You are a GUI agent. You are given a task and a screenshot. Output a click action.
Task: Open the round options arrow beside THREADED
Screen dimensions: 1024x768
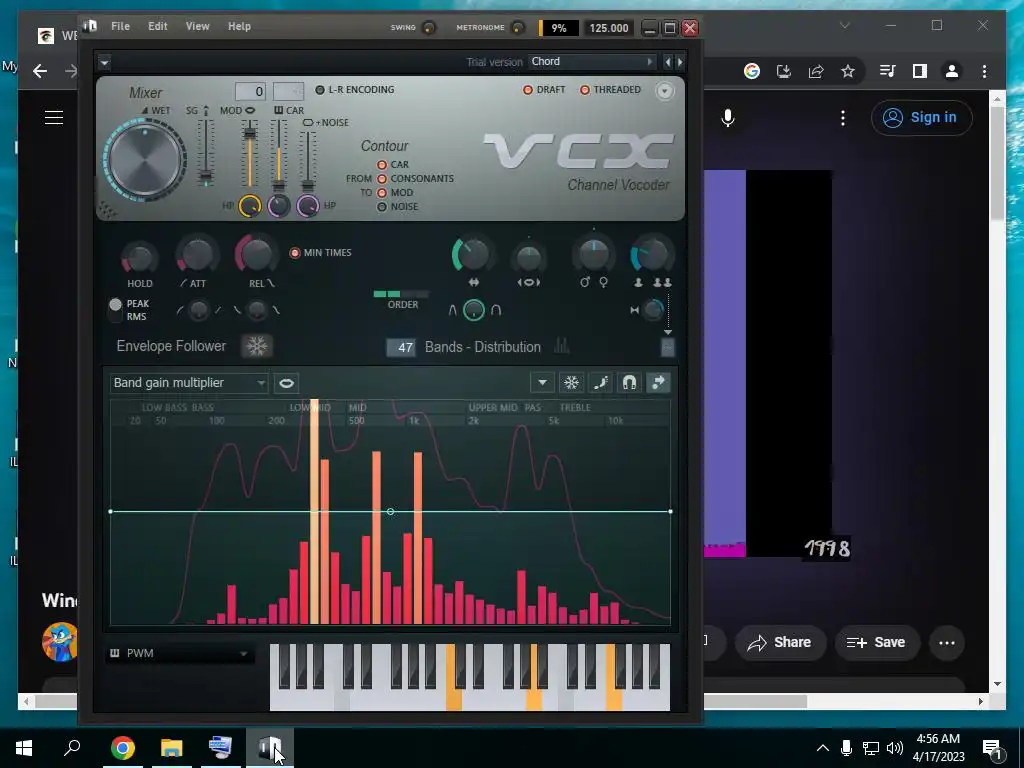tap(664, 91)
